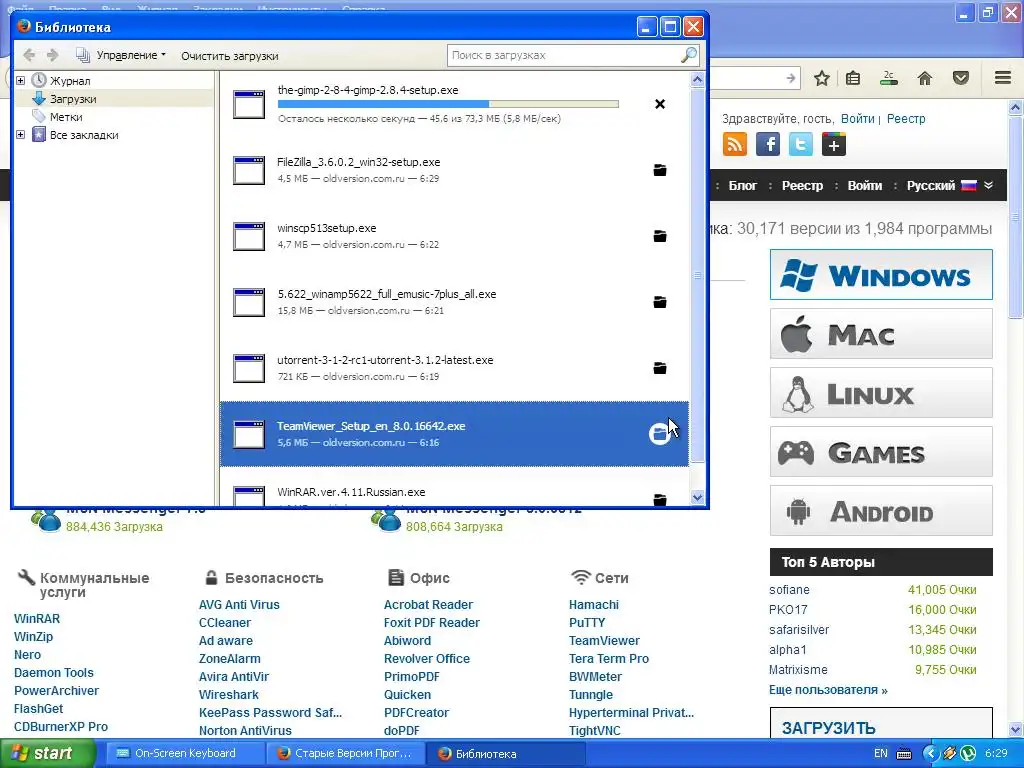Open the Mac category banner
This screenshot has width=1024, height=768.
[881, 334]
